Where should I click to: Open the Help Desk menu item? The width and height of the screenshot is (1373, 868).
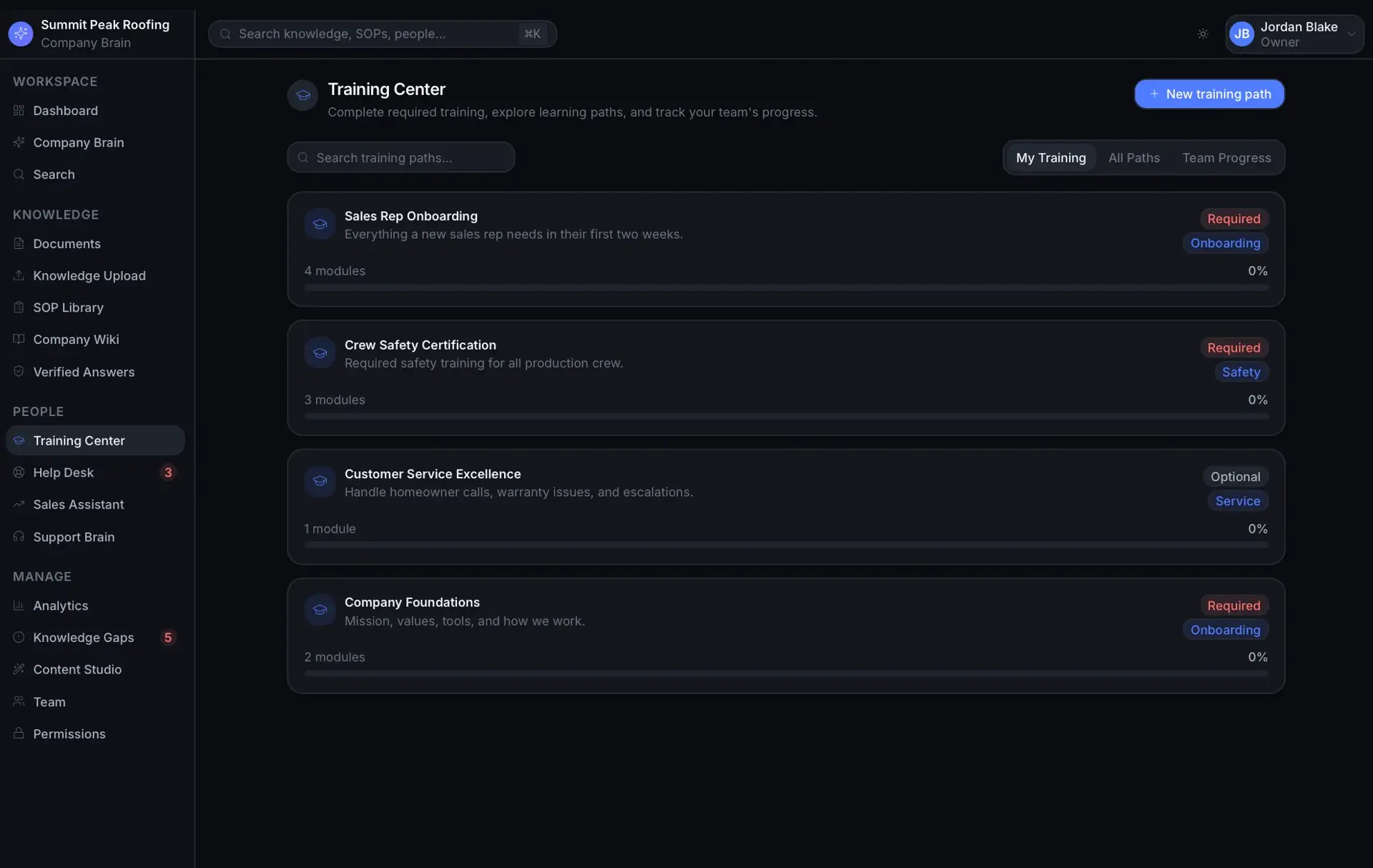(x=95, y=472)
